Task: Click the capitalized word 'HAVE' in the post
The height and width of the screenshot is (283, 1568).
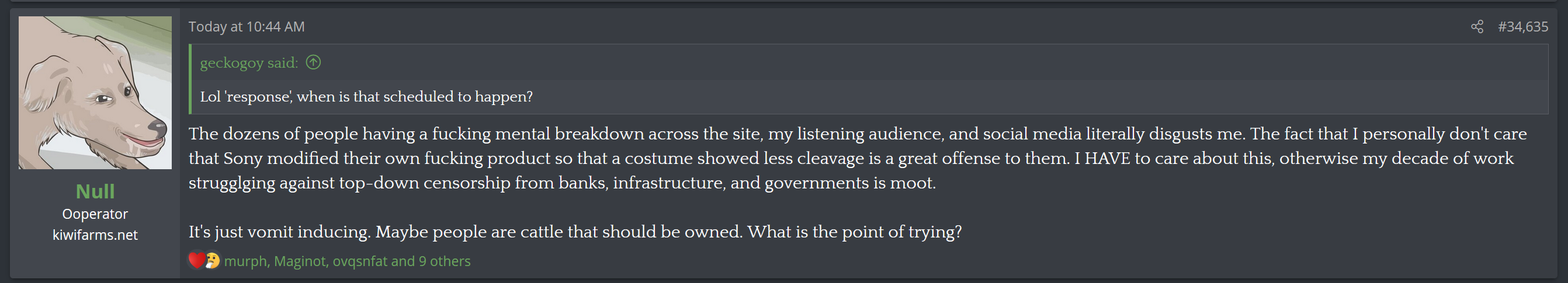Action: [1106, 159]
